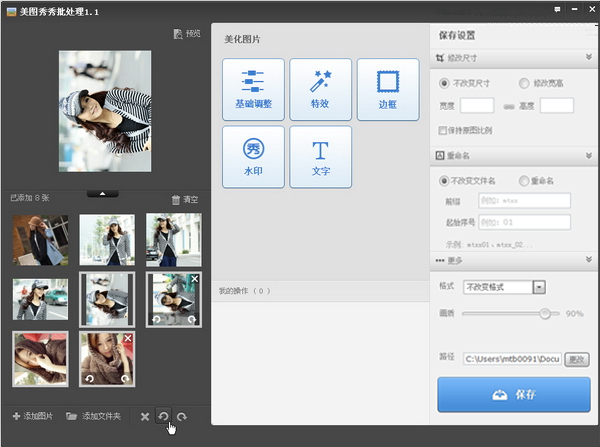Click the 我的操作 (0) operations header
The height and width of the screenshot is (447, 600).
point(245,291)
